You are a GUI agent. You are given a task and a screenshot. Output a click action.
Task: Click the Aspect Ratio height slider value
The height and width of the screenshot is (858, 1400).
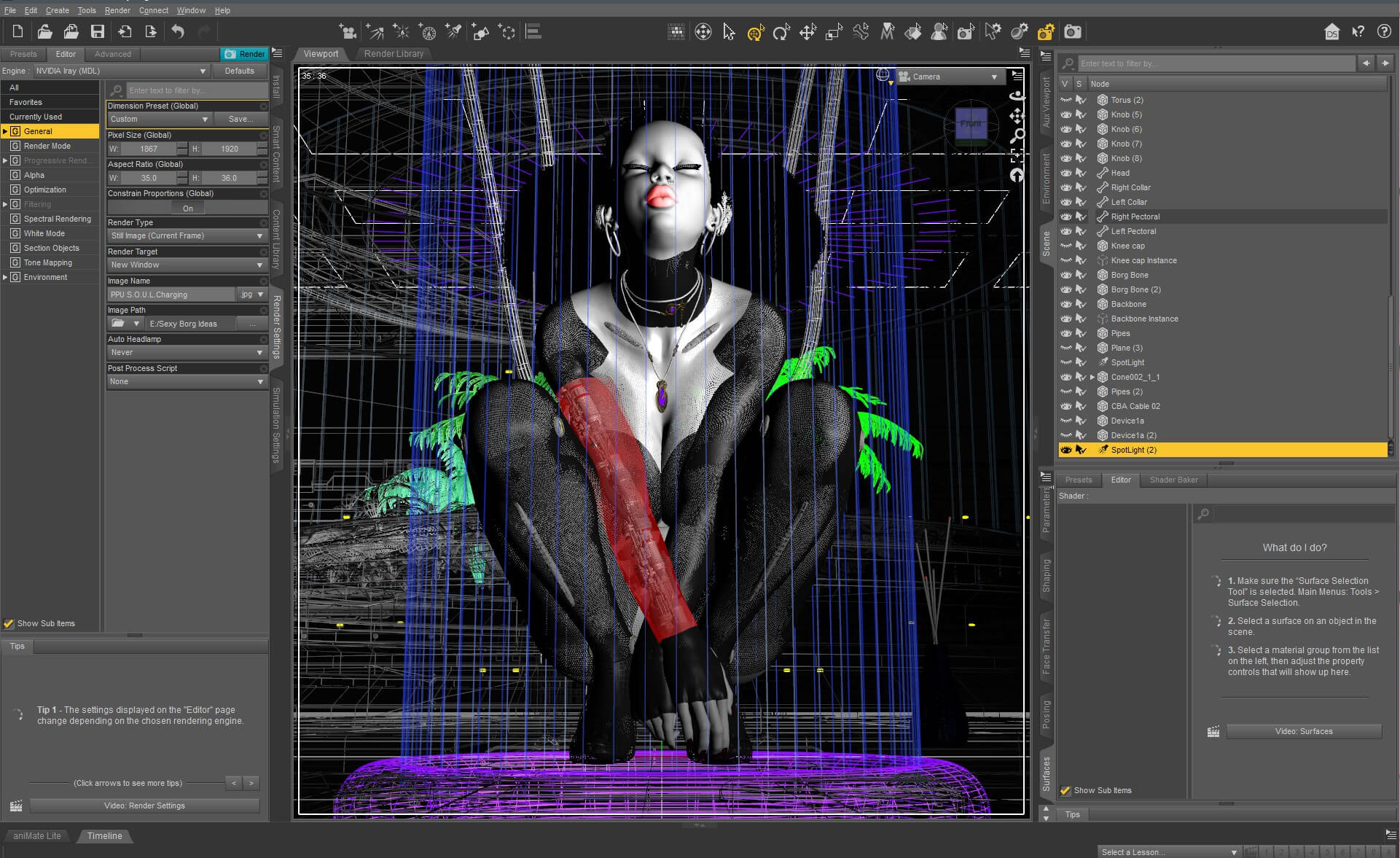(x=230, y=178)
